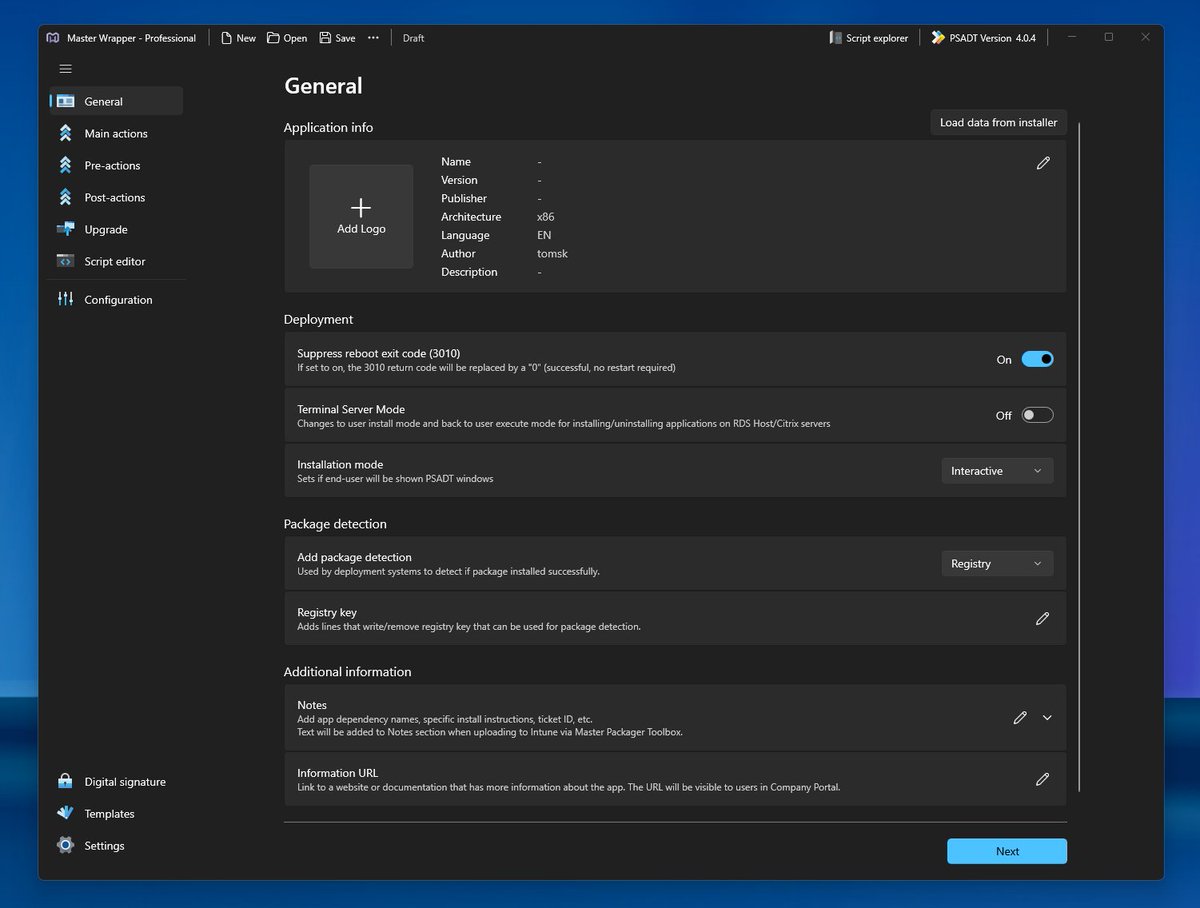
Task: Edit the Registry key with pencil icon
Action: (1042, 619)
